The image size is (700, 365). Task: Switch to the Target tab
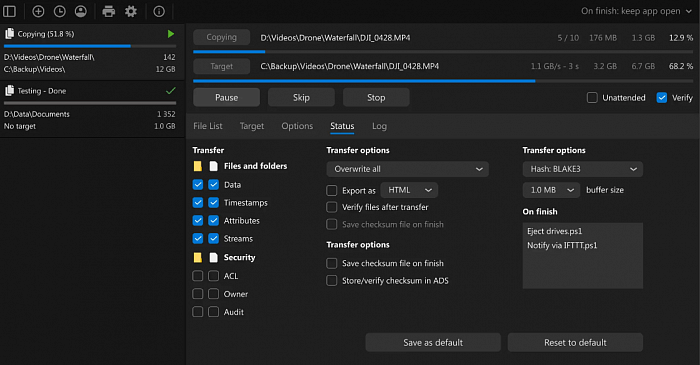click(x=252, y=126)
